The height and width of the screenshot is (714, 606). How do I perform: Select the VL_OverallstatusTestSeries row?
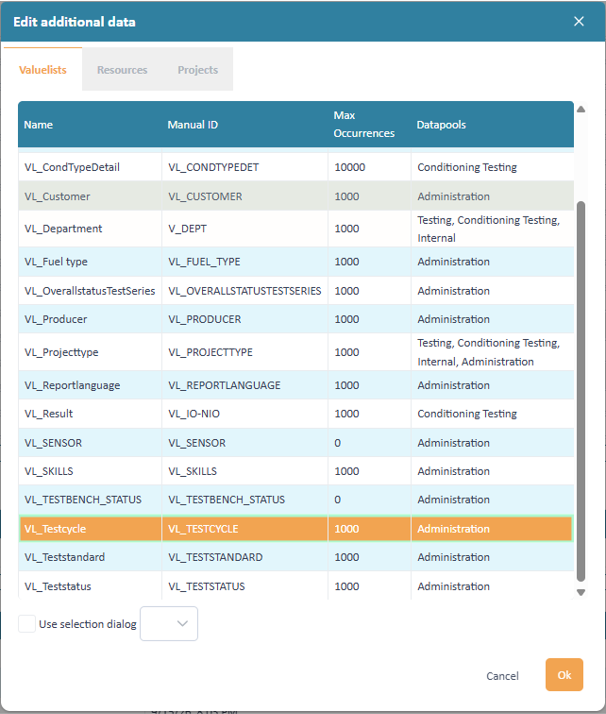(296, 291)
